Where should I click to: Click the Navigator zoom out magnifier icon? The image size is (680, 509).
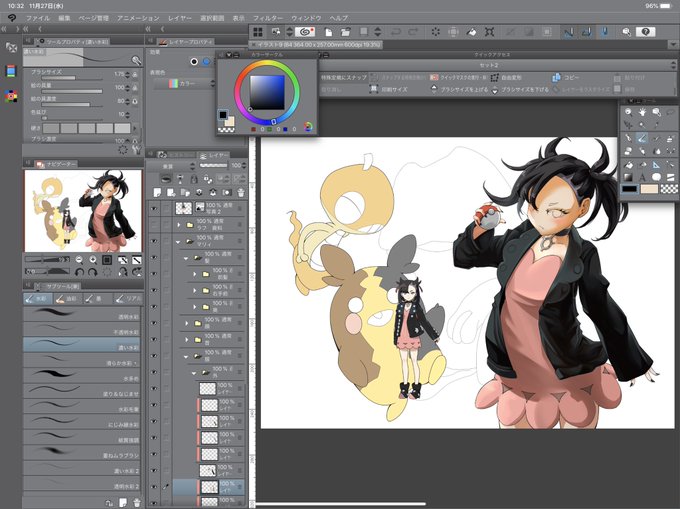click(x=79, y=260)
